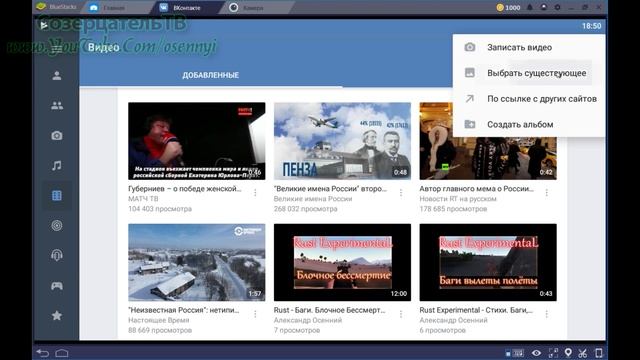Screen dimensions: 640x360
Task: Choose Записать видео from menu
Action: coord(529,47)
